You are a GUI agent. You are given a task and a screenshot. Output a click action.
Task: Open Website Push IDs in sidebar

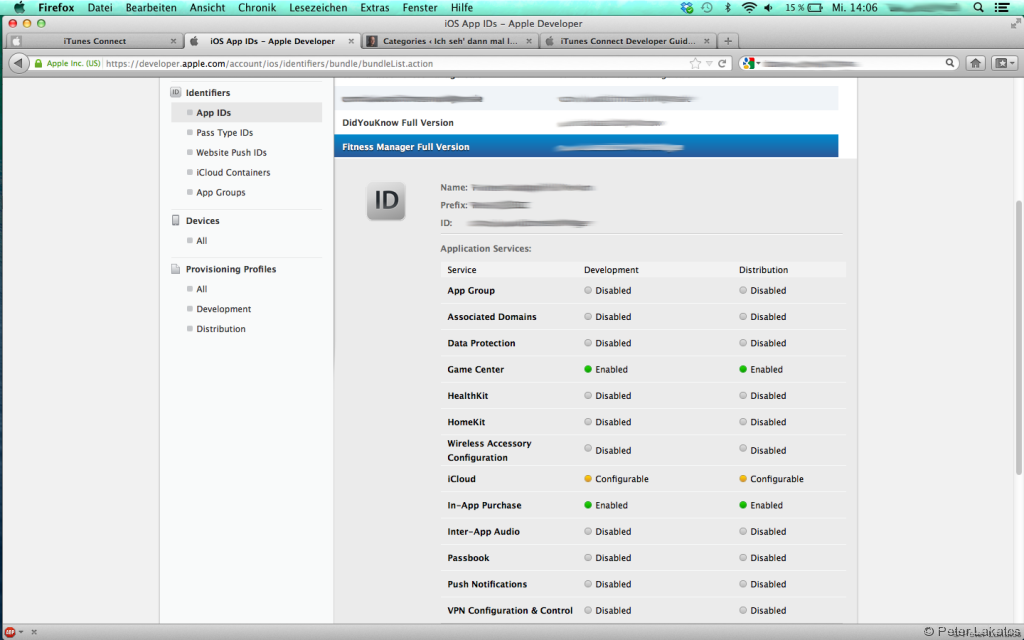pyautogui.click(x=231, y=152)
